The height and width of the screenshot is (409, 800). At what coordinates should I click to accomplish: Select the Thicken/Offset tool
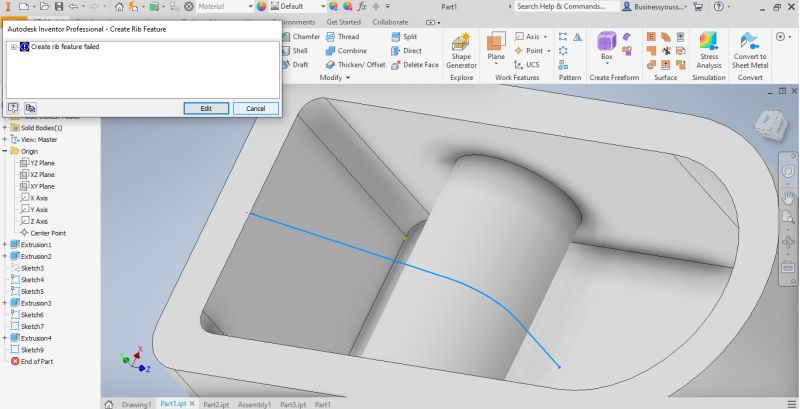point(355,65)
